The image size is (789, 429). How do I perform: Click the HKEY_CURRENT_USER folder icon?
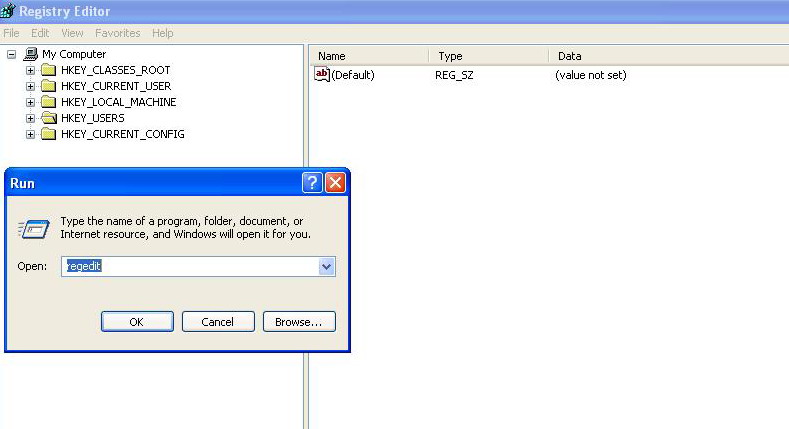[x=48, y=86]
